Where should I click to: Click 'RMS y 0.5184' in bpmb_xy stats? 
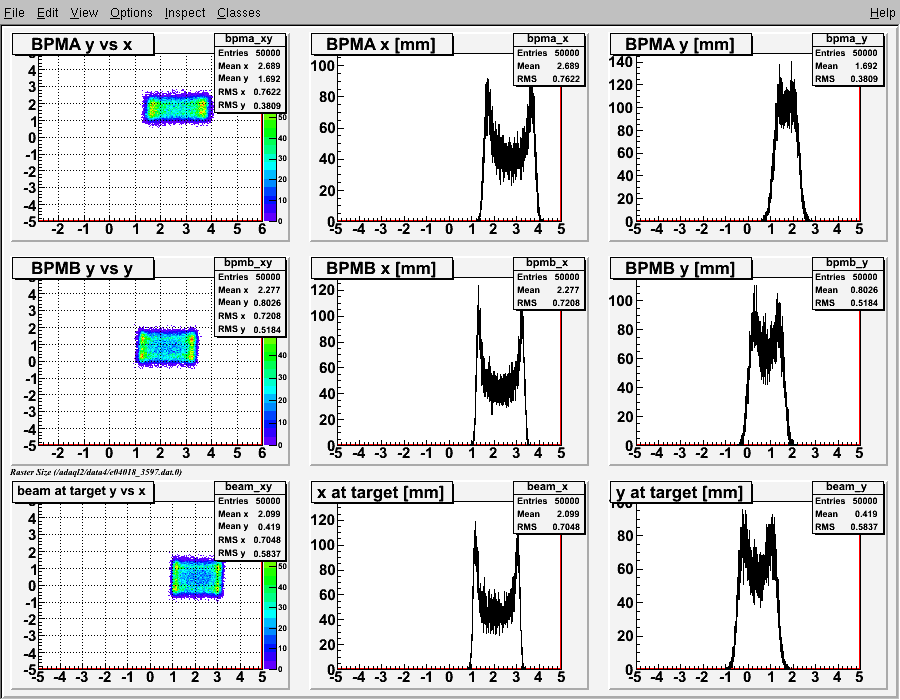249,329
